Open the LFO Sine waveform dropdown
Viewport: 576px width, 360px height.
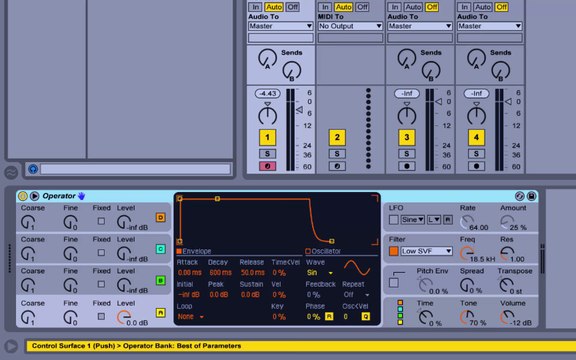click(x=412, y=220)
